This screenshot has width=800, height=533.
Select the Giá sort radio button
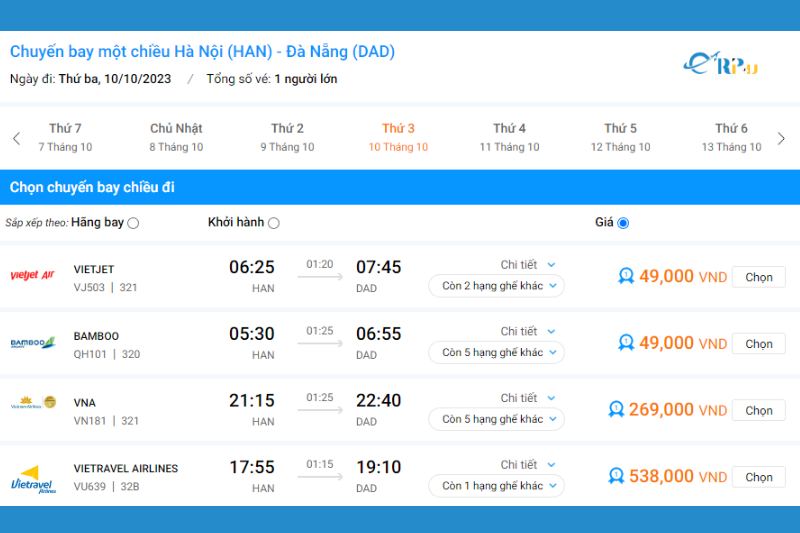click(x=623, y=223)
